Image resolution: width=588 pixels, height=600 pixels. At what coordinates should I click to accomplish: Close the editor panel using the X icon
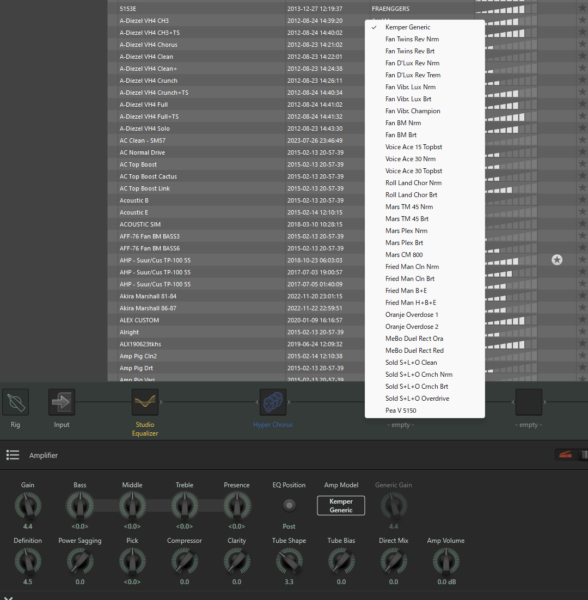[x=8, y=598]
